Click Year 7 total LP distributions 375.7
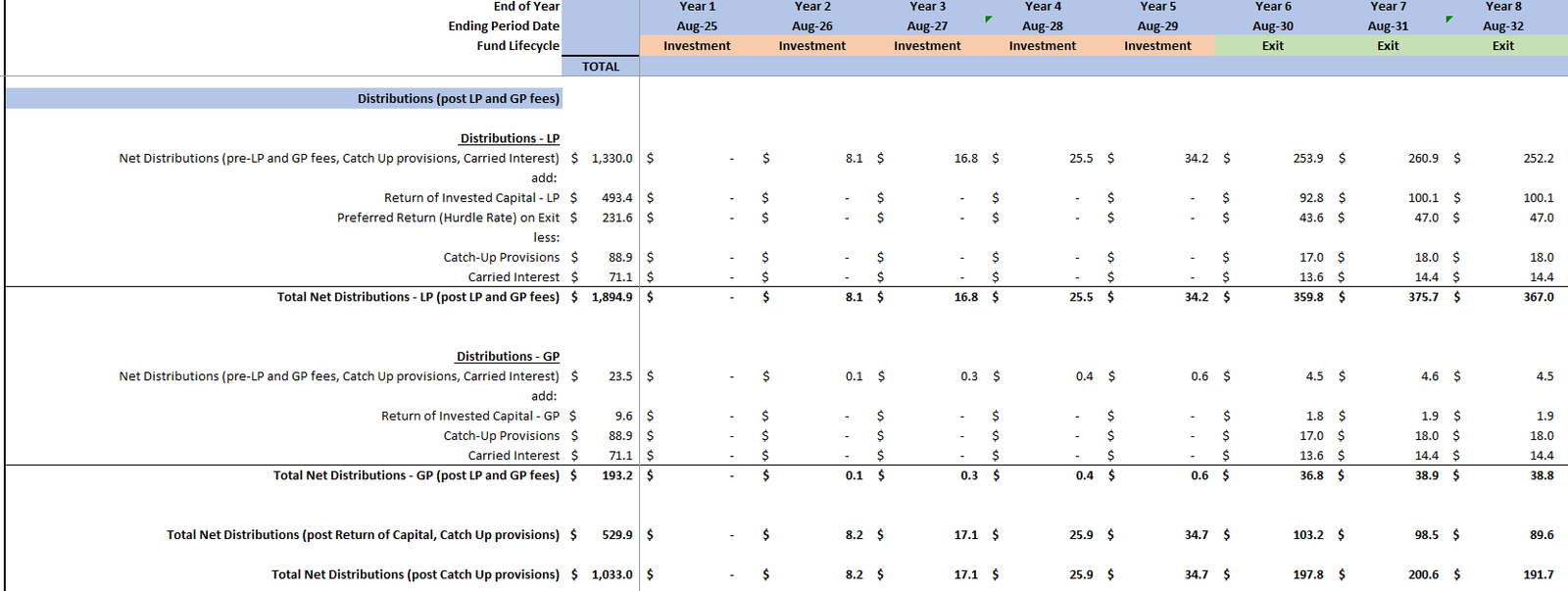The image size is (1568, 591). 1423,297
